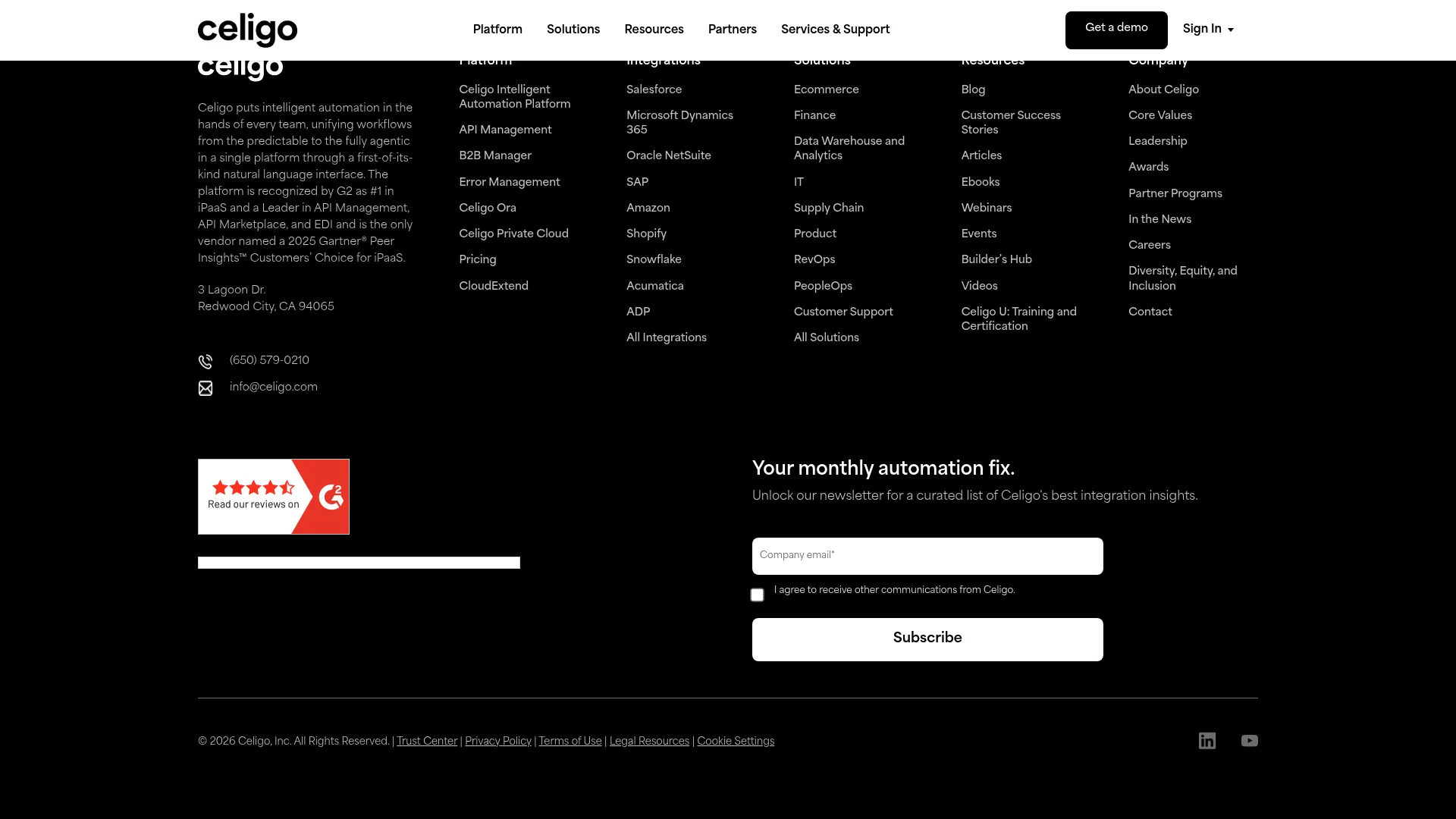Open the B2B Manager link

(495, 156)
